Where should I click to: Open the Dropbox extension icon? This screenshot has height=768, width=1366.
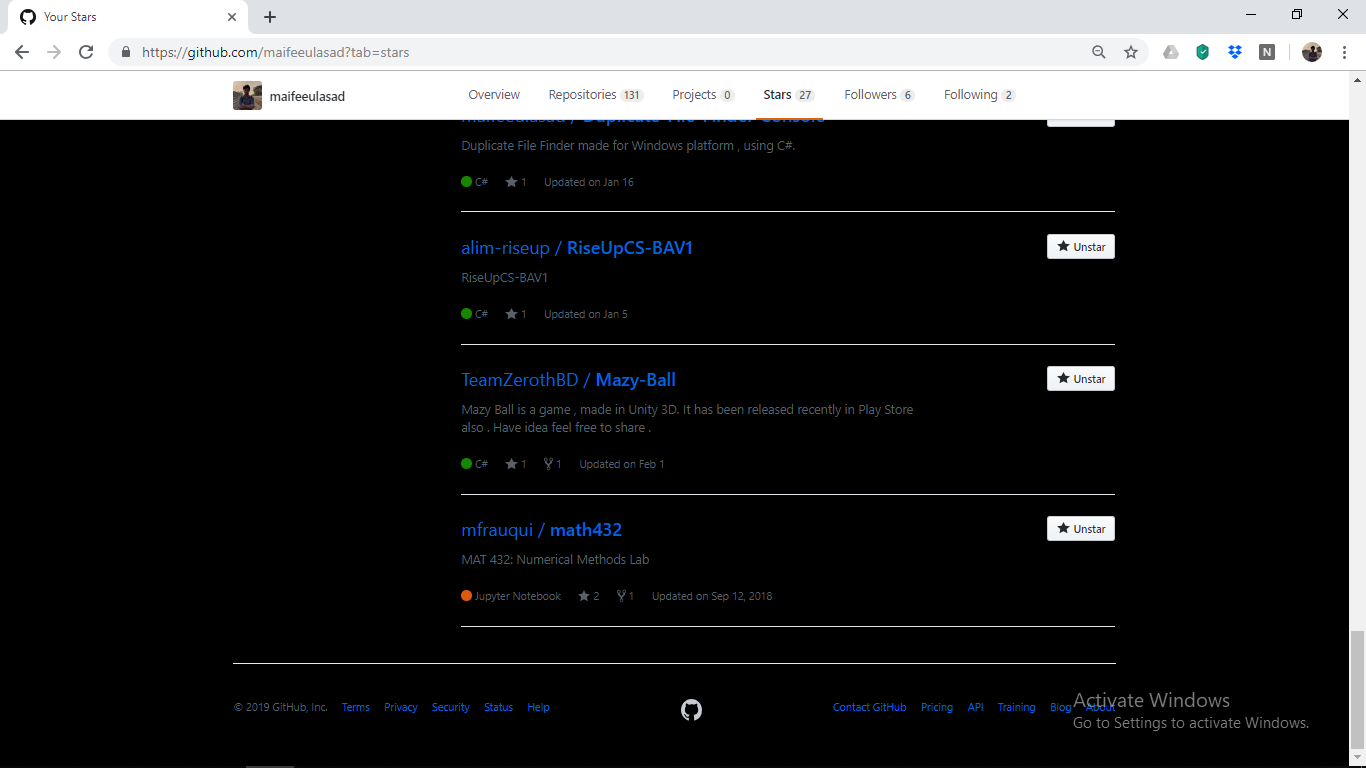(x=1235, y=52)
